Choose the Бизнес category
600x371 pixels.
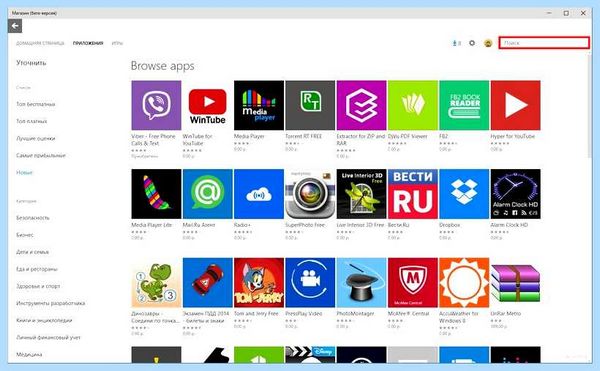coord(25,235)
